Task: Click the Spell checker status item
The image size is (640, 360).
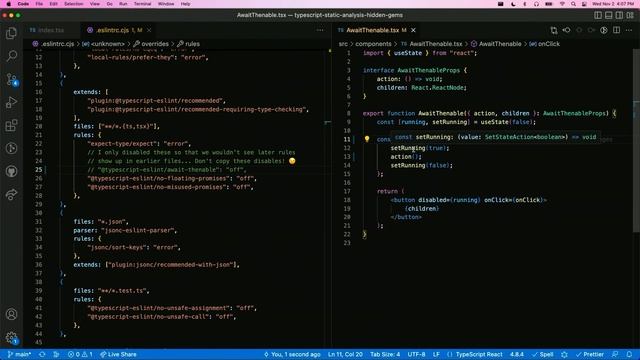Action: (x=543, y=354)
